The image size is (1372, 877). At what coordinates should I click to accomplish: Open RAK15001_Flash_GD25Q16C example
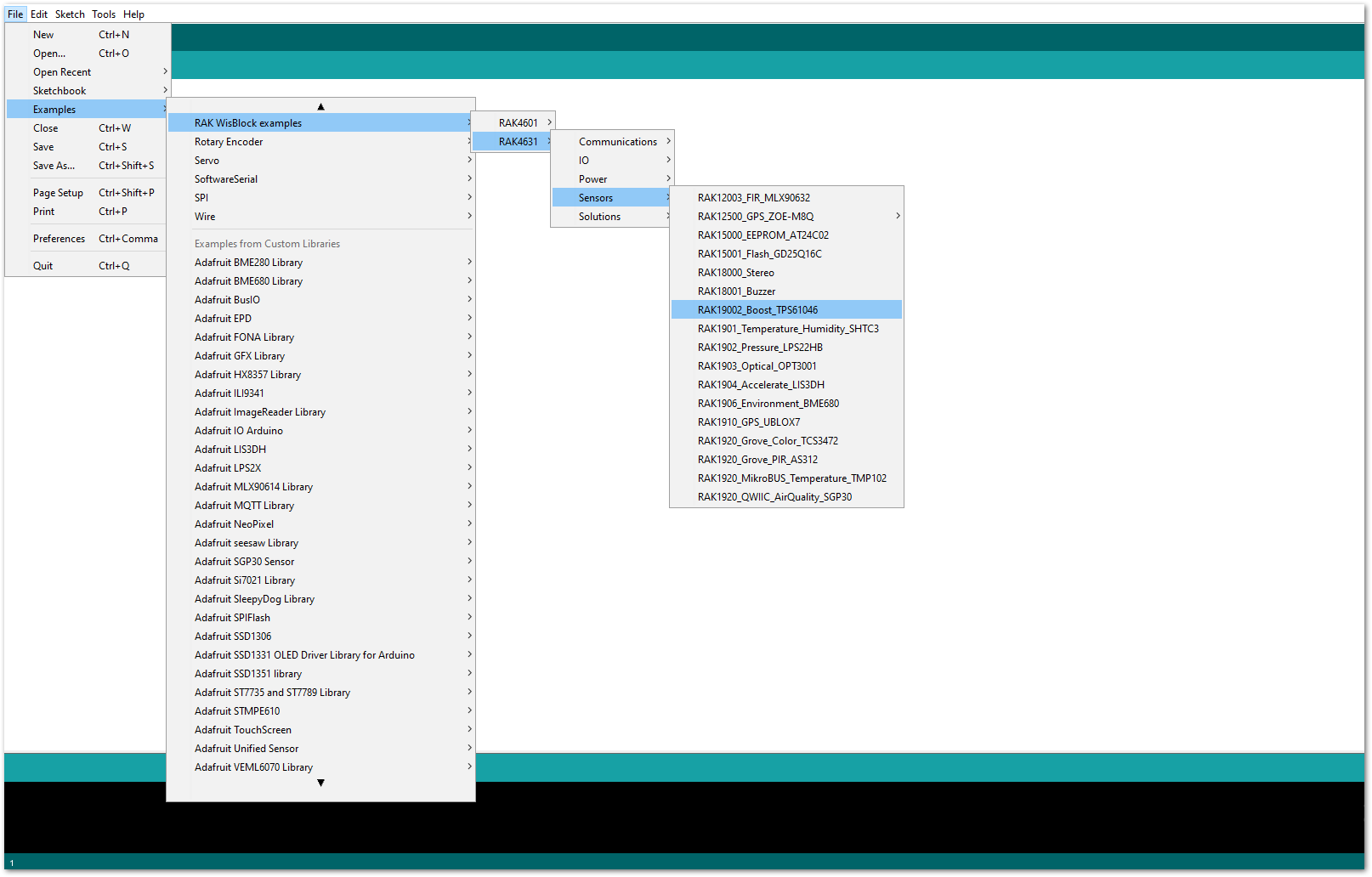point(786,254)
